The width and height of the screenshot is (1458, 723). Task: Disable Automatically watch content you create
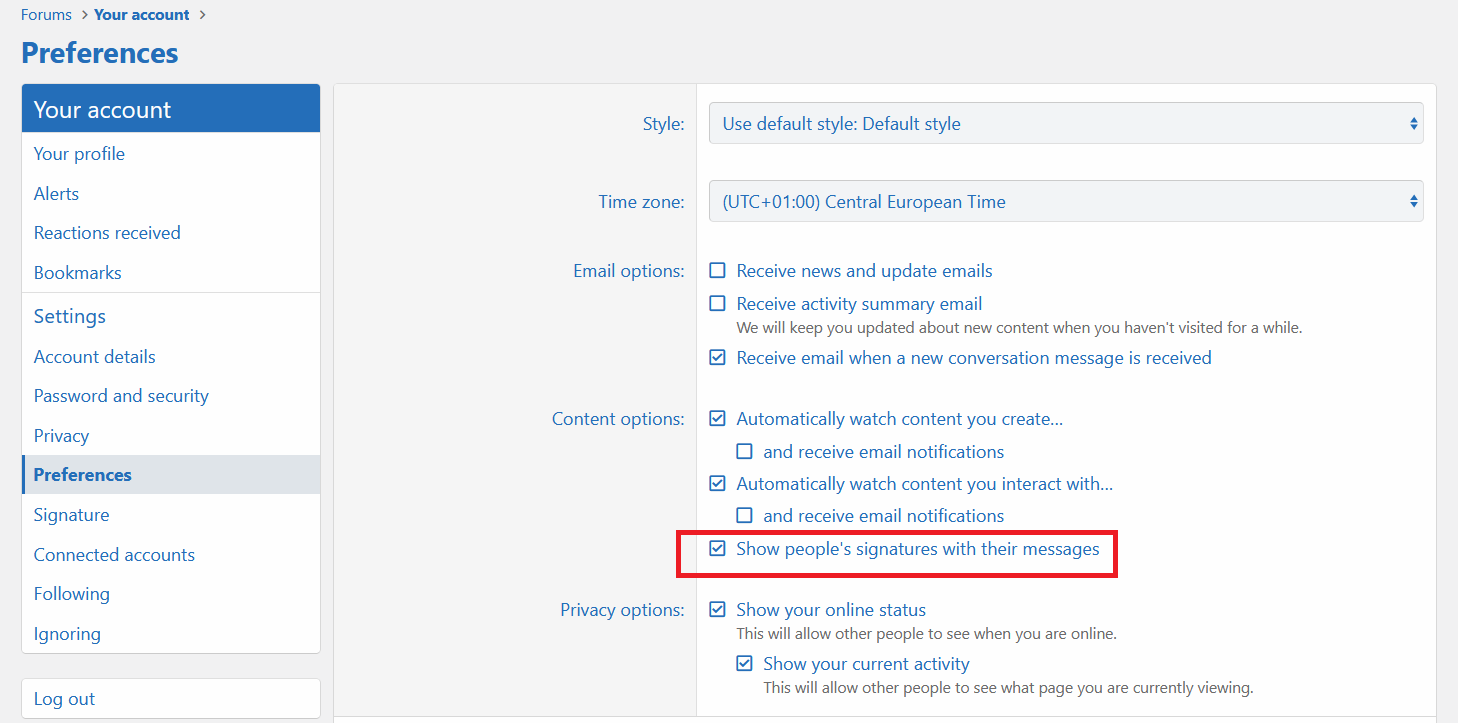(717, 419)
